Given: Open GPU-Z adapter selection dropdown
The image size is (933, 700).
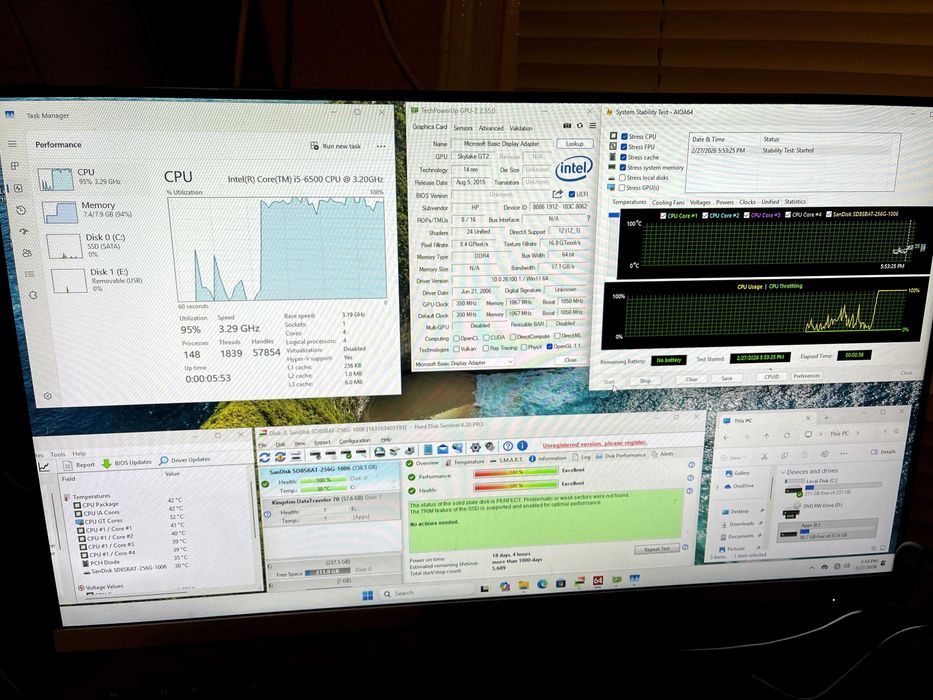Looking at the screenshot, I should (x=464, y=362).
